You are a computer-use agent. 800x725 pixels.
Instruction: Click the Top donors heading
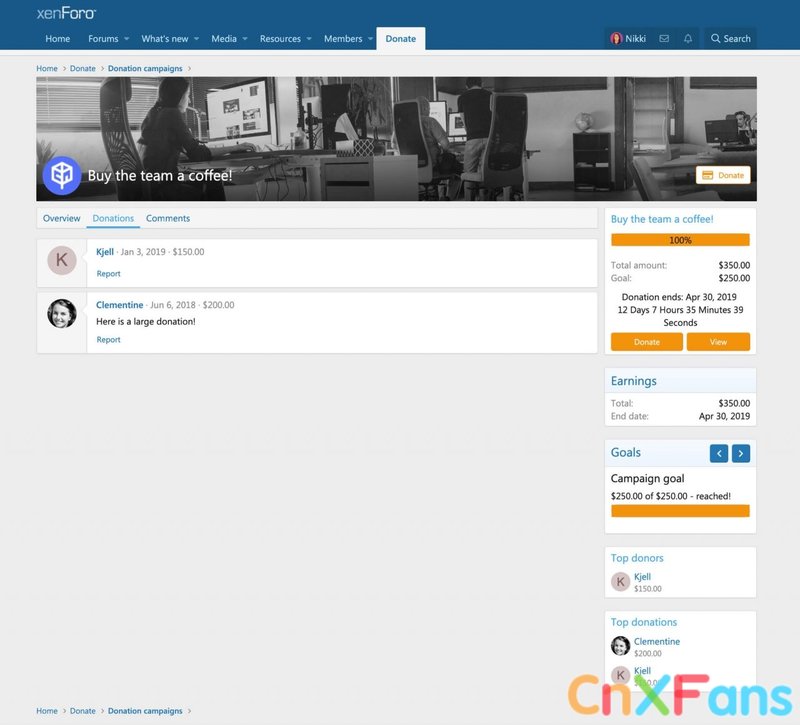click(637, 558)
